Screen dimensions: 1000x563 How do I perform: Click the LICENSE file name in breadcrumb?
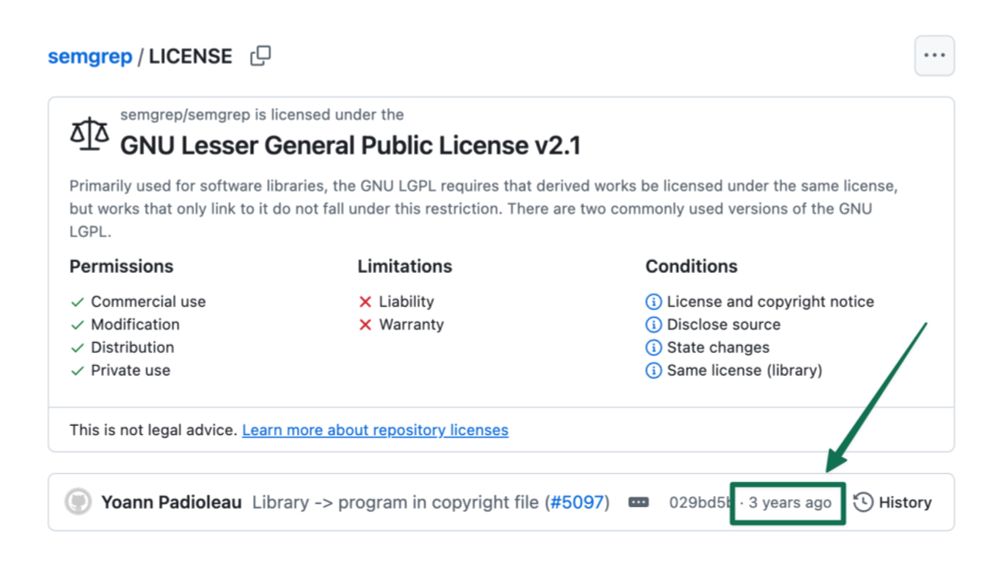(x=191, y=56)
